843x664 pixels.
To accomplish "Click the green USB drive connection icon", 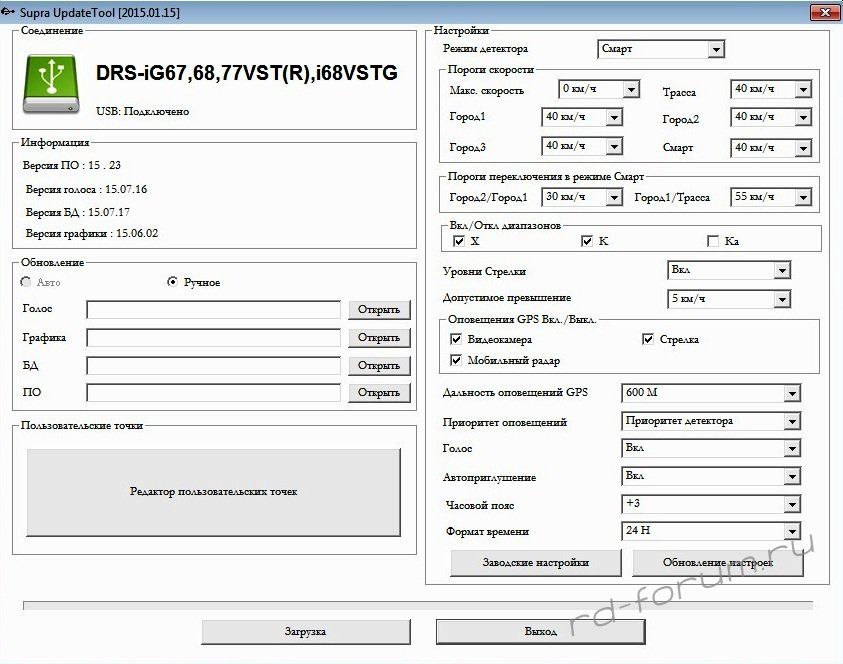I will (x=52, y=84).
